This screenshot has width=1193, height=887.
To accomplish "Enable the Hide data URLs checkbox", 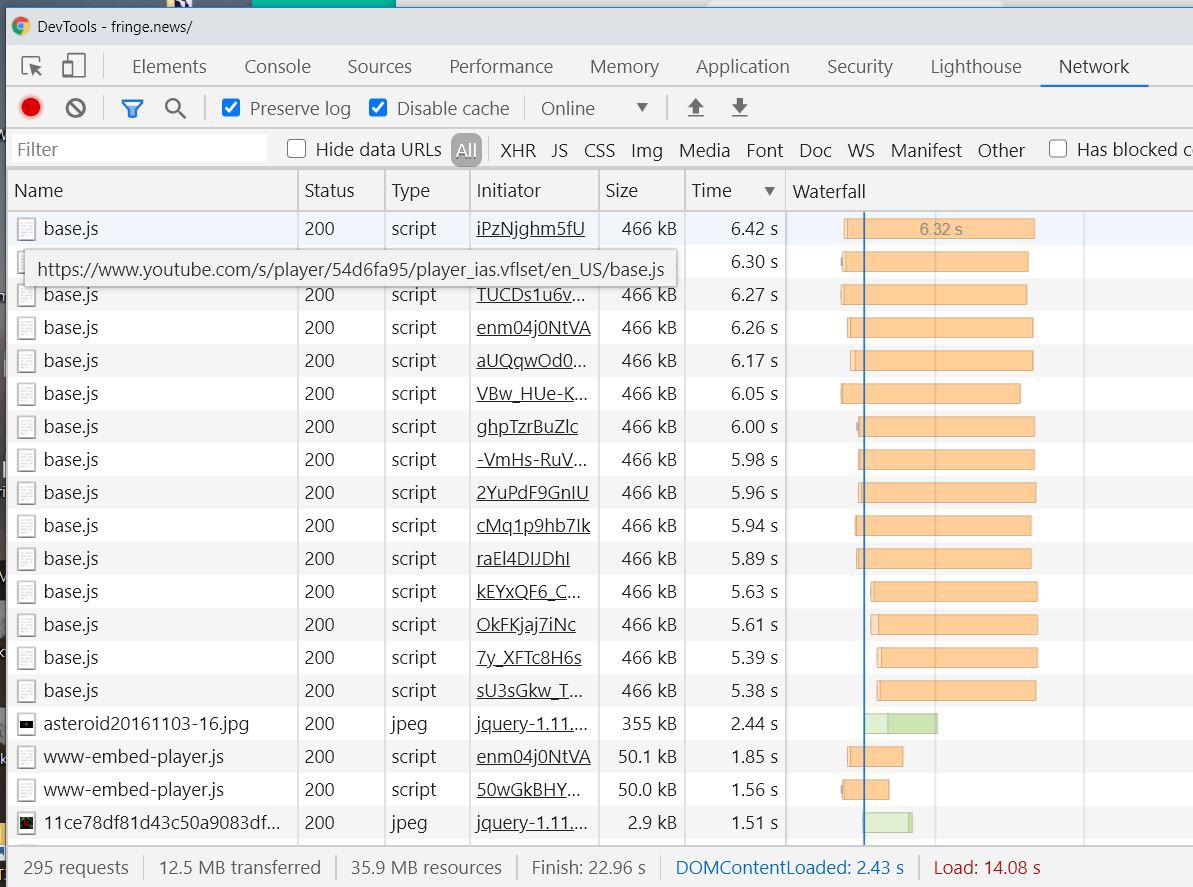I will tap(296, 149).
